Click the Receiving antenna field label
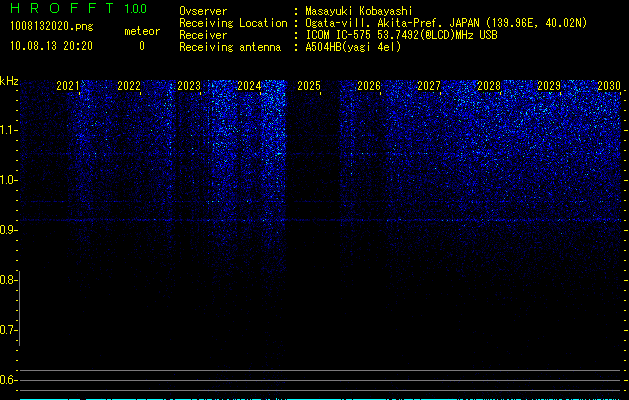Viewport: 629px width, 400px height. coord(230,47)
